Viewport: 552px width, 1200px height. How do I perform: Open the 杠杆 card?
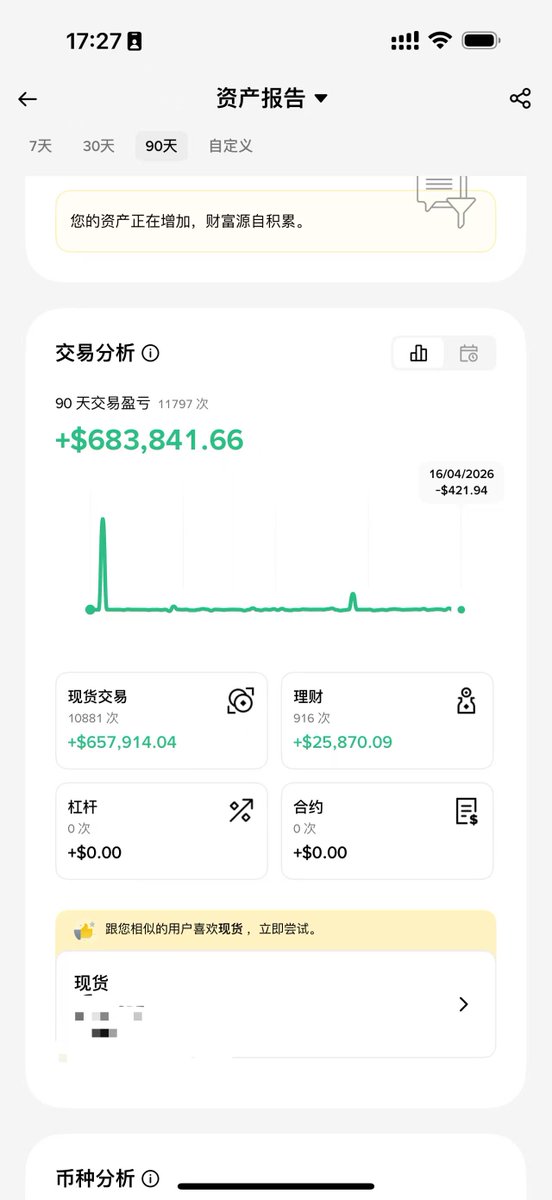pyautogui.click(x=161, y=830)
